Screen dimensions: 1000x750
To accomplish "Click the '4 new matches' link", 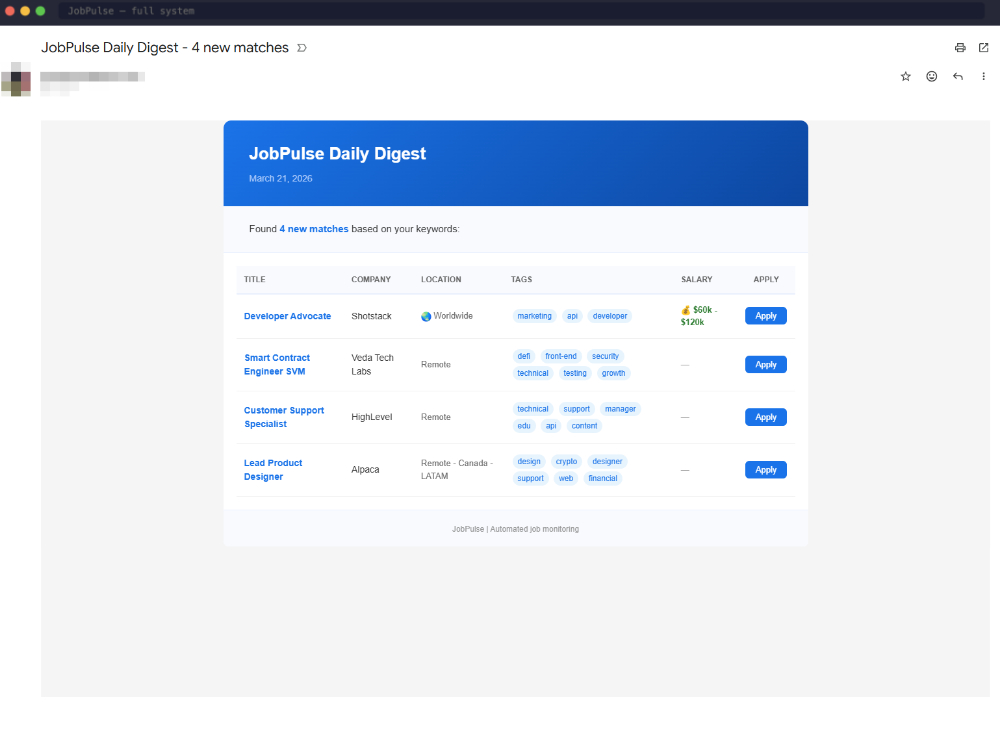I will click(314, 229).
